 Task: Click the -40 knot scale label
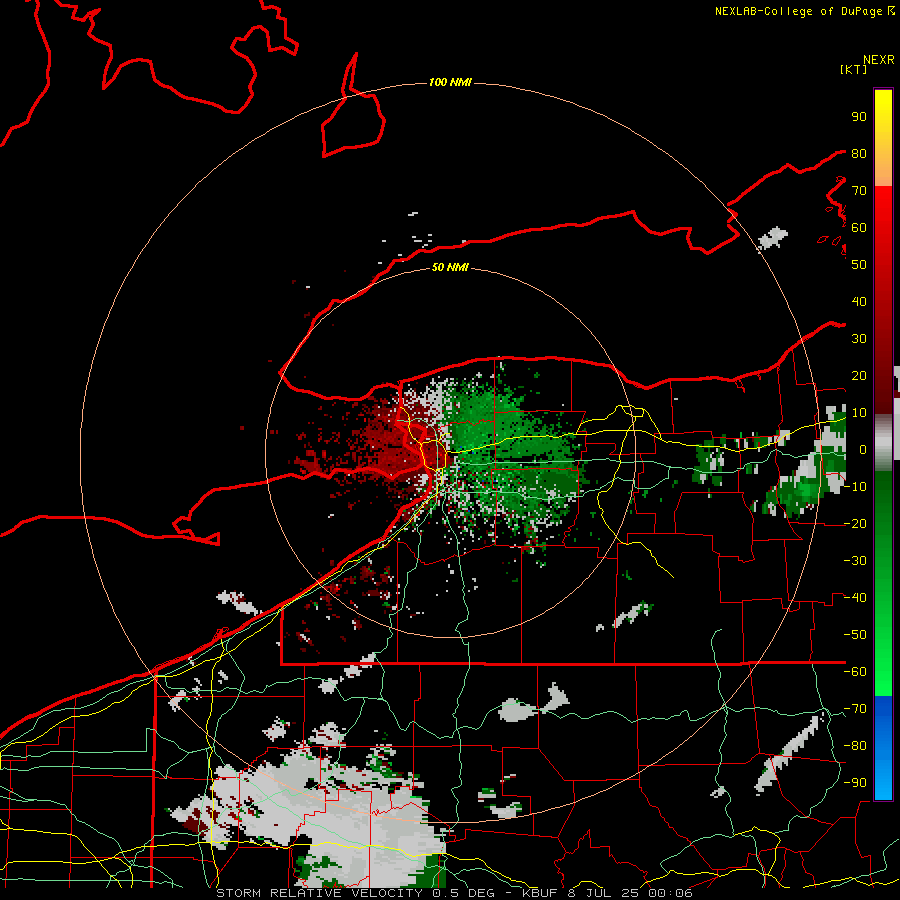click(855, 598)
